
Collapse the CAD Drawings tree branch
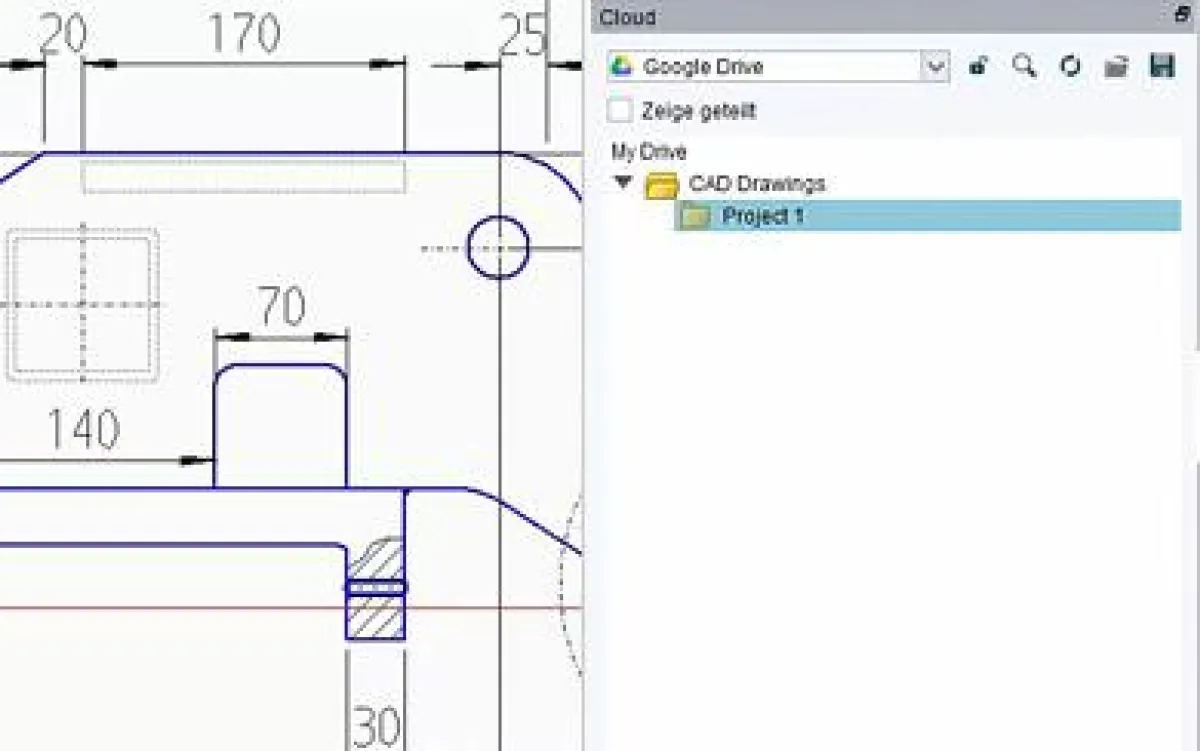622,184
